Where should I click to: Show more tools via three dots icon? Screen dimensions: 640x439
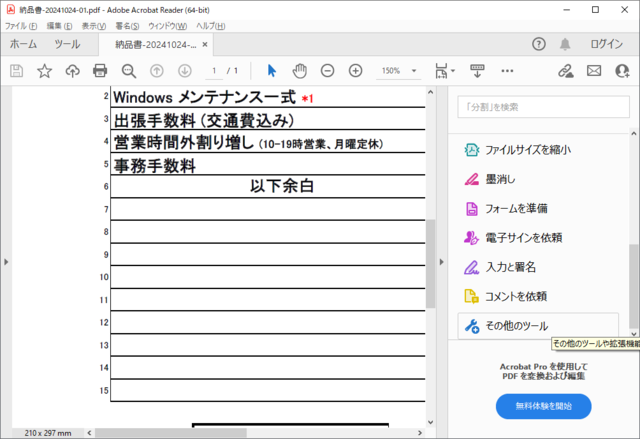[507, 71]
